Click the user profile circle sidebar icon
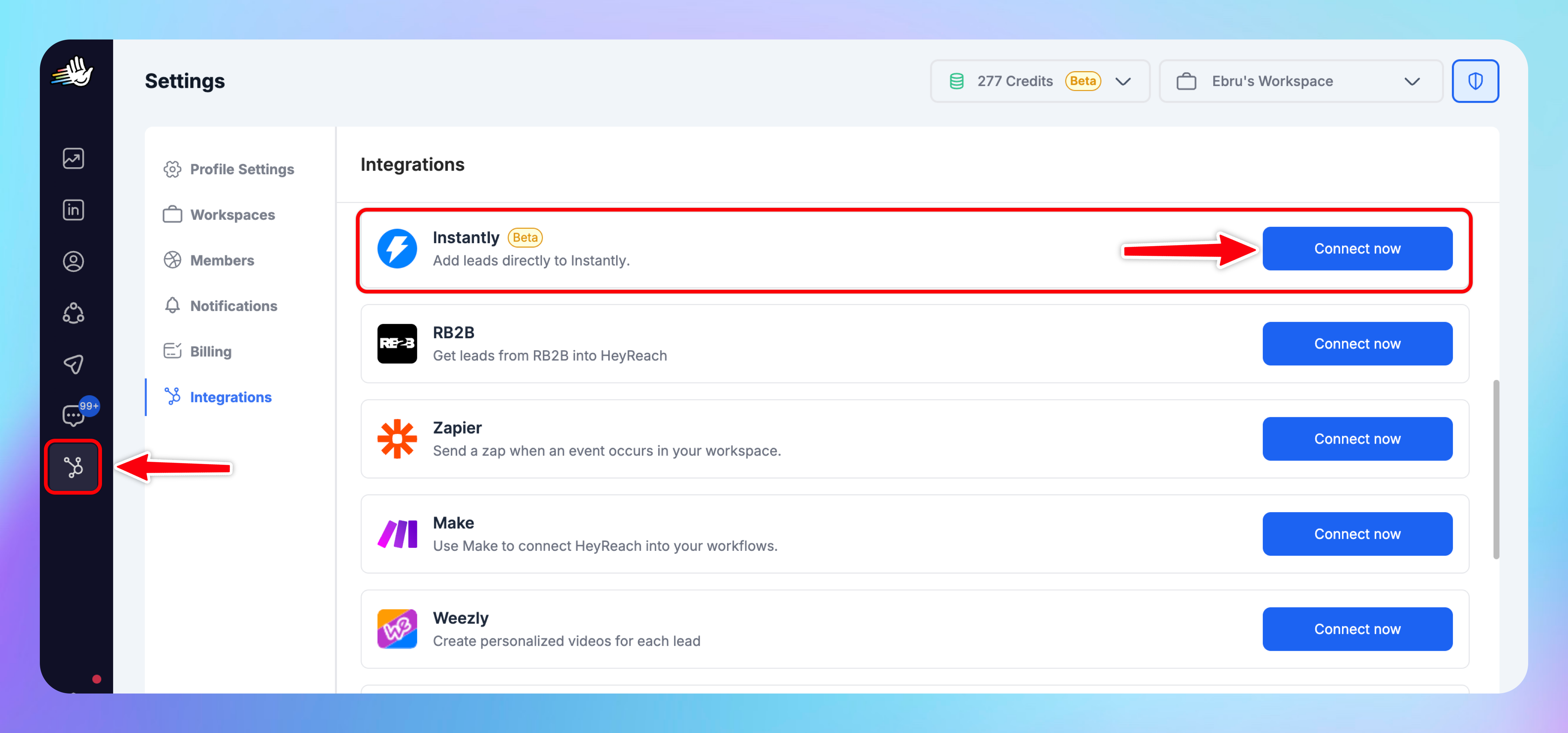 pos(73,261)
